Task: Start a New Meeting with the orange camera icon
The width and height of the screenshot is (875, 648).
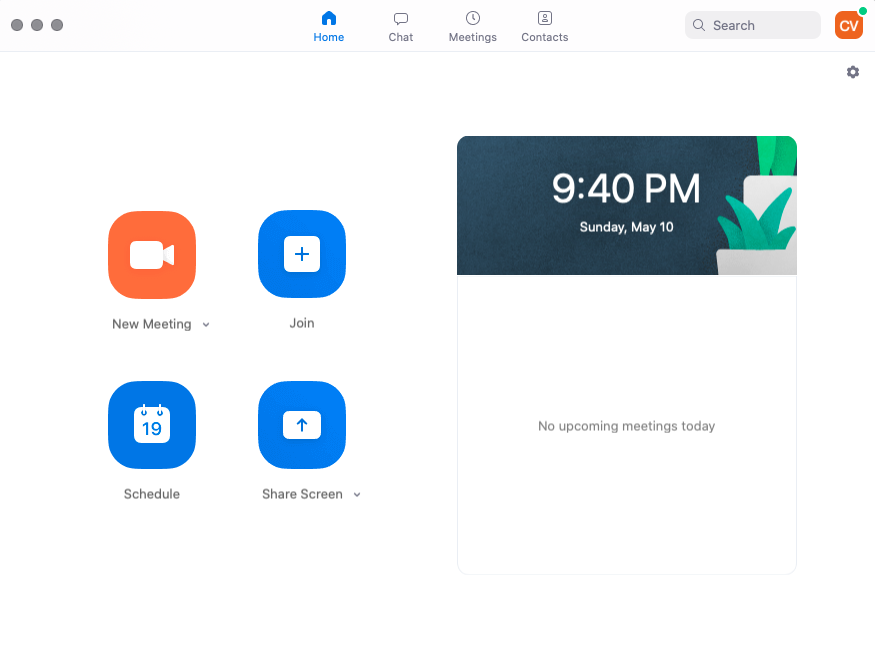Action: pos(151,255)
